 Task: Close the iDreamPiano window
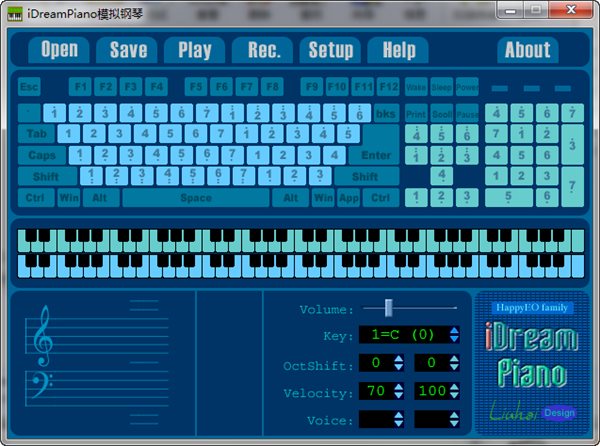(x=571, y=10)
